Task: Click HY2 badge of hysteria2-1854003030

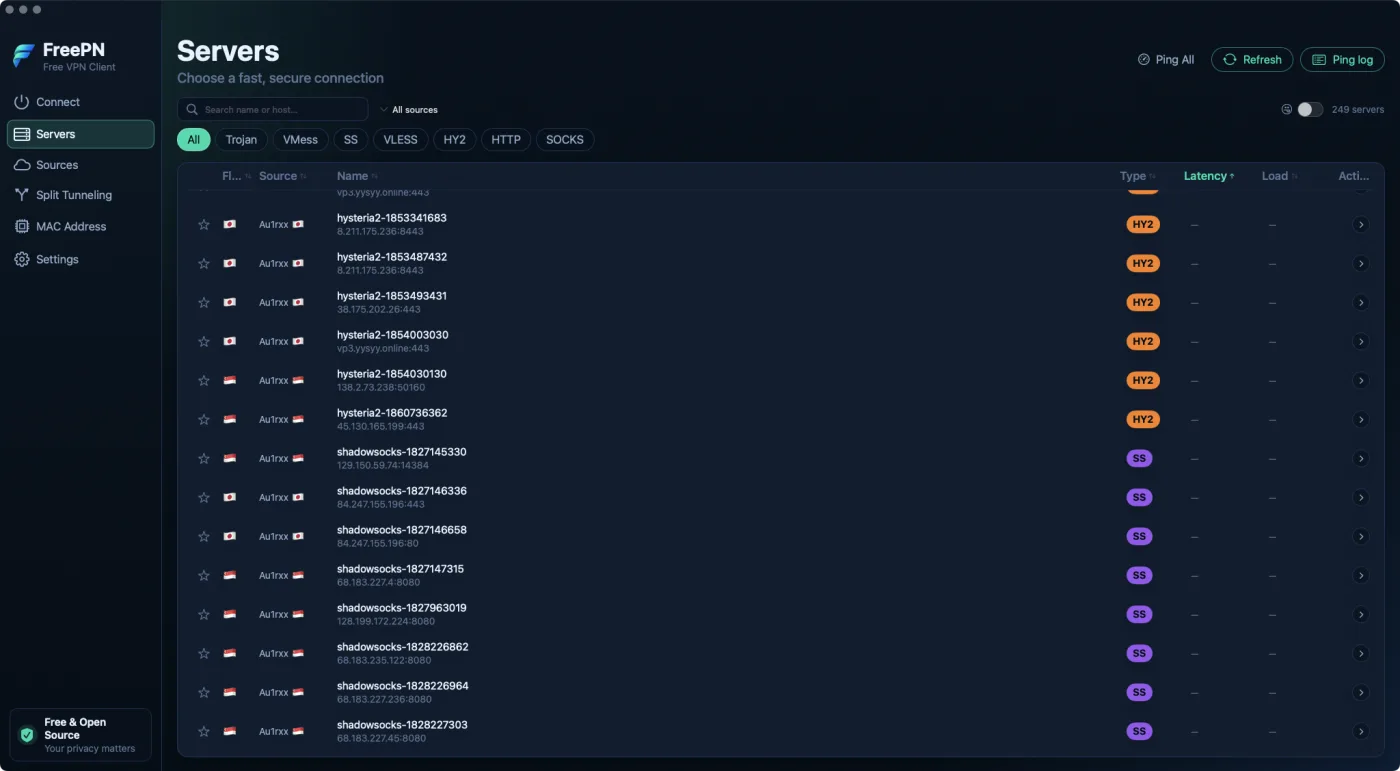Action: coord(1143,342)
